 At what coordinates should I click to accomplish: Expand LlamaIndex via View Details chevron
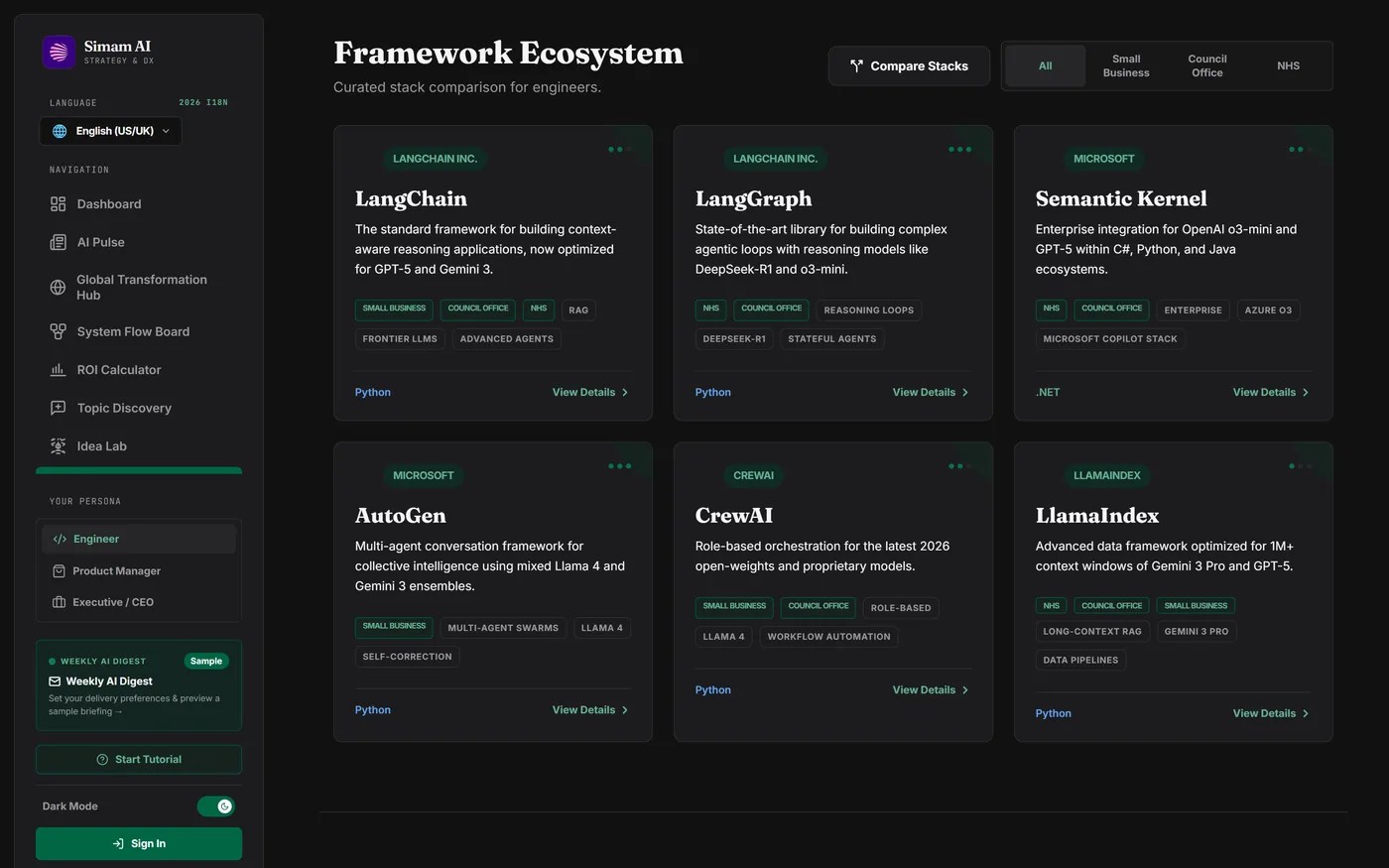[x=1306, y=714]
